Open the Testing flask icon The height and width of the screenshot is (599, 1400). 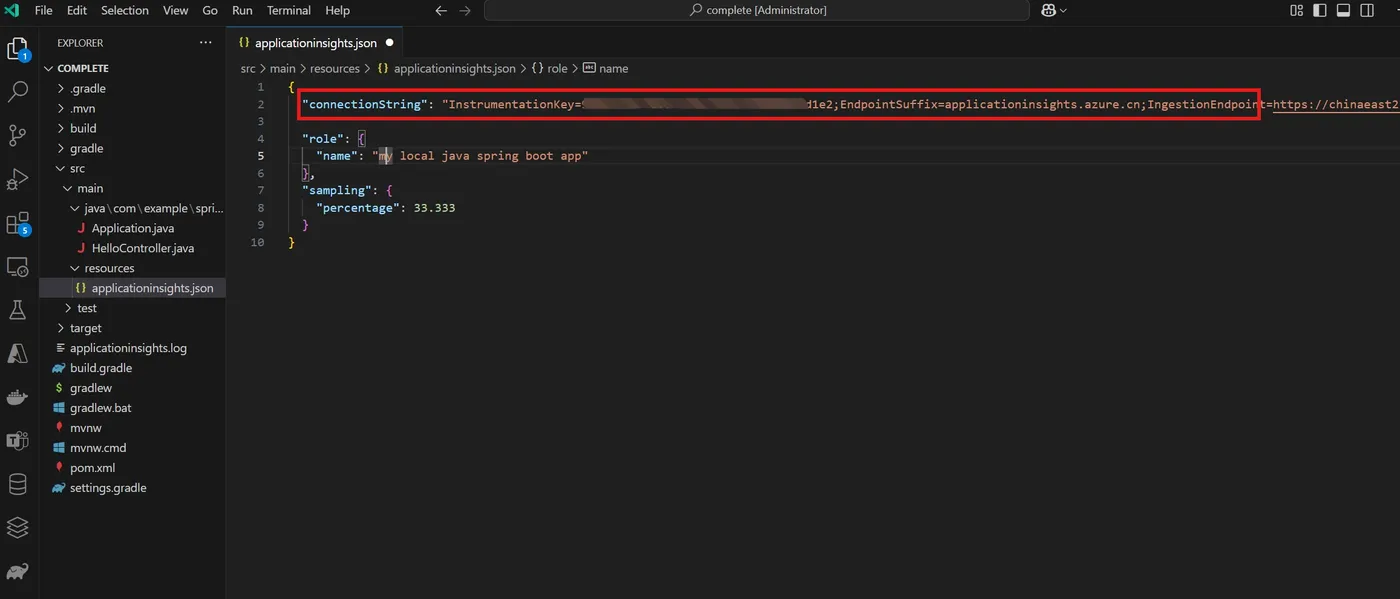[x=17, y=310]
